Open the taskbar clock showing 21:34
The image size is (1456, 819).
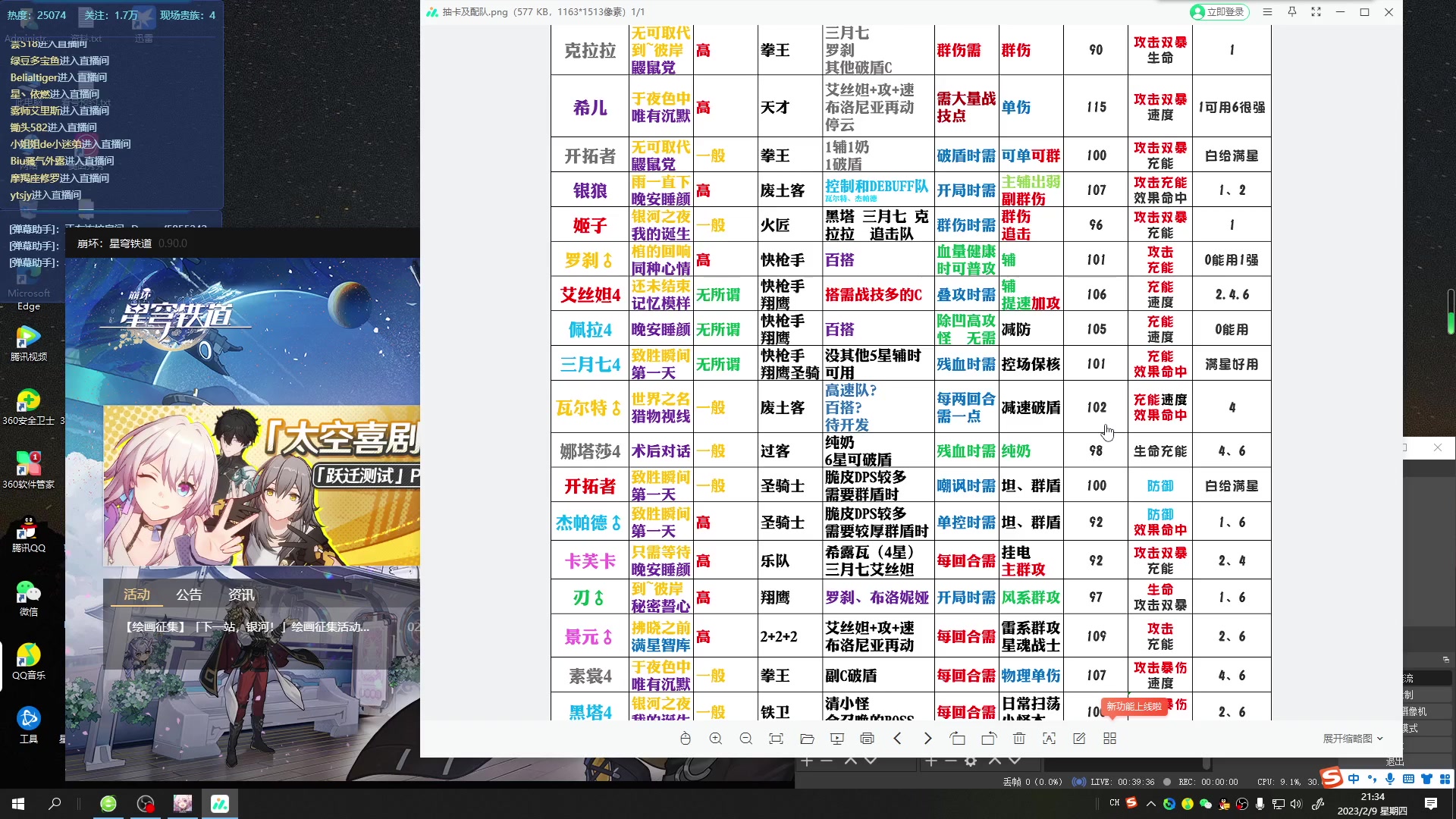tap(1372, 804)
